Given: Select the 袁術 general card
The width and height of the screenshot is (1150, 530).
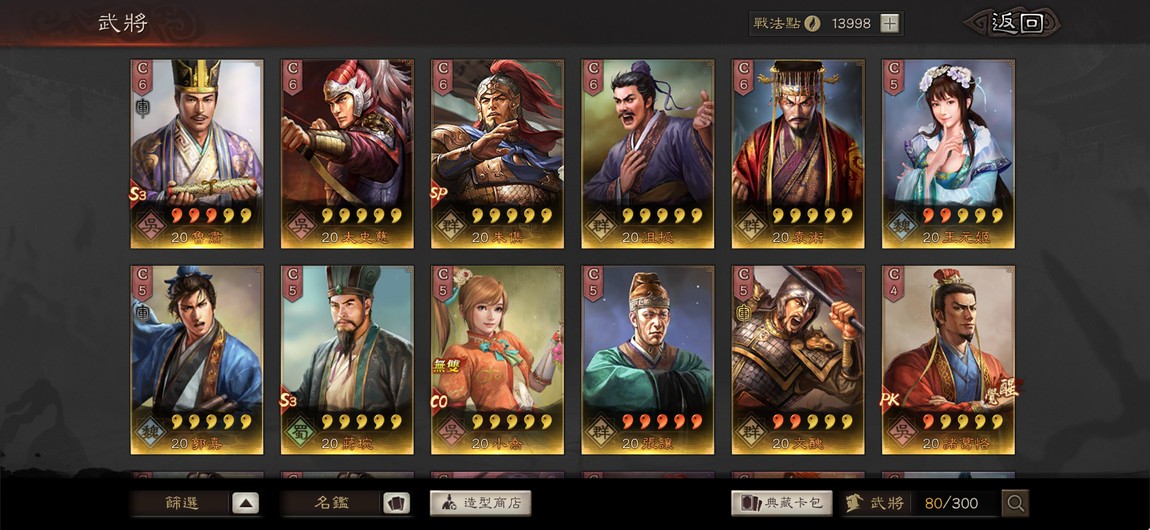Looking at the screenshot, I should [x=798, y=153].
